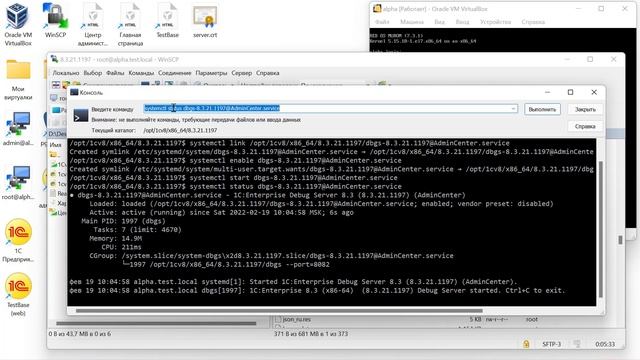Select the parent folder icon under the Имя column
Screen dimensions: 640x360
pos(53,154)
